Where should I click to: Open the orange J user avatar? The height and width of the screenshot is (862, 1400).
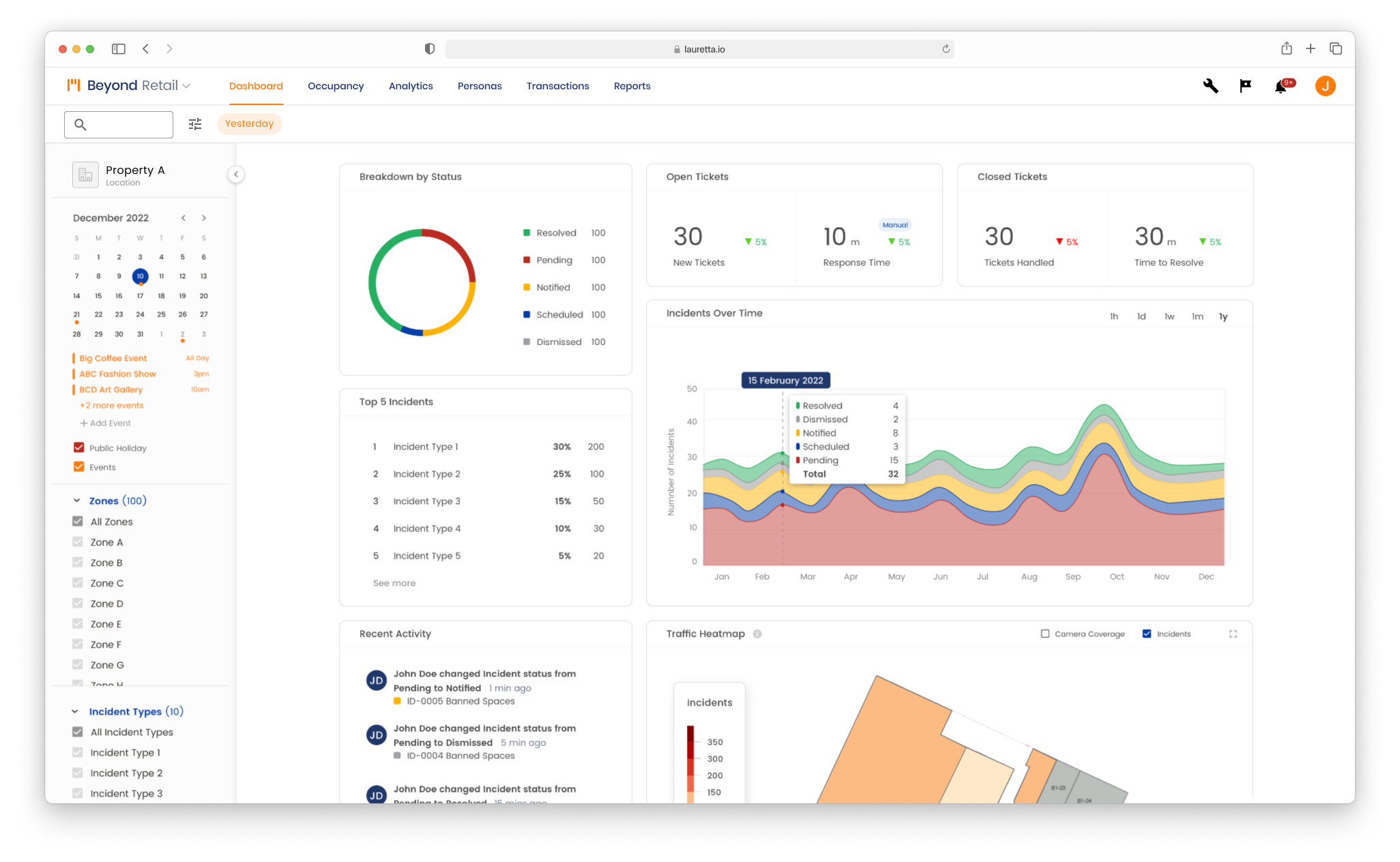[x=1325, y=86]
